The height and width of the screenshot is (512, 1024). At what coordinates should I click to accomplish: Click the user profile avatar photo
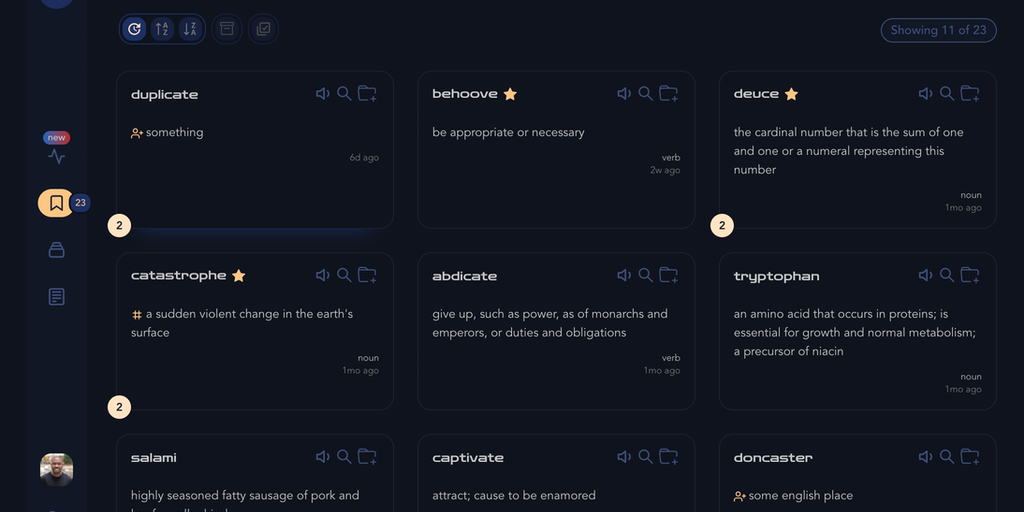coord(57,469)
